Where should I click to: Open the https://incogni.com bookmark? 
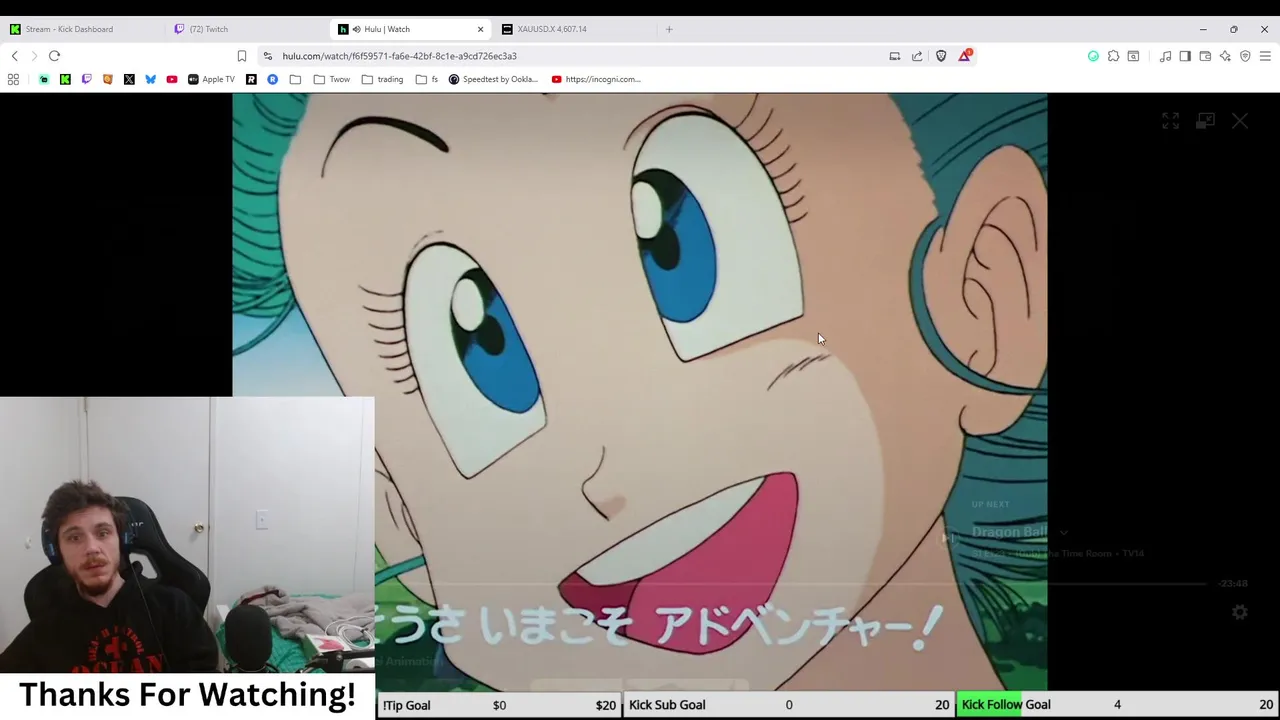(x=596, y=79)
